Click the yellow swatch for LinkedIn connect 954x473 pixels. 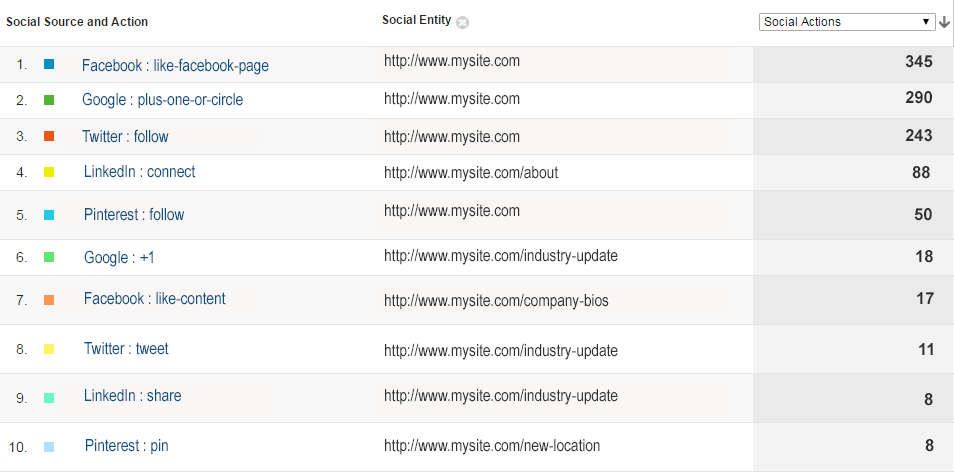tap(49, 172)
